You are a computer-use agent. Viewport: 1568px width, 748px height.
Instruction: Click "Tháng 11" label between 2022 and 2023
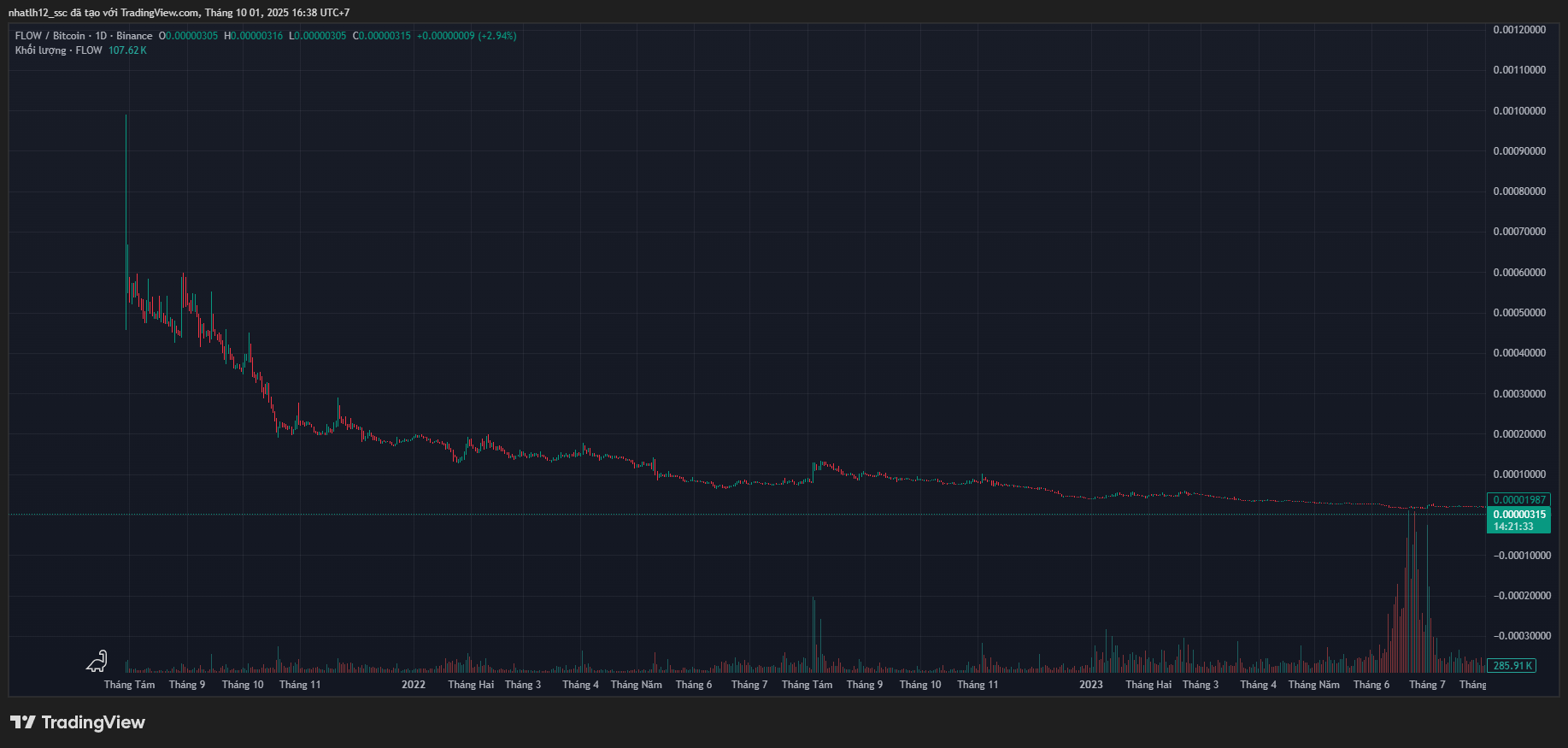pyautogui.click(x=978, y=685)
